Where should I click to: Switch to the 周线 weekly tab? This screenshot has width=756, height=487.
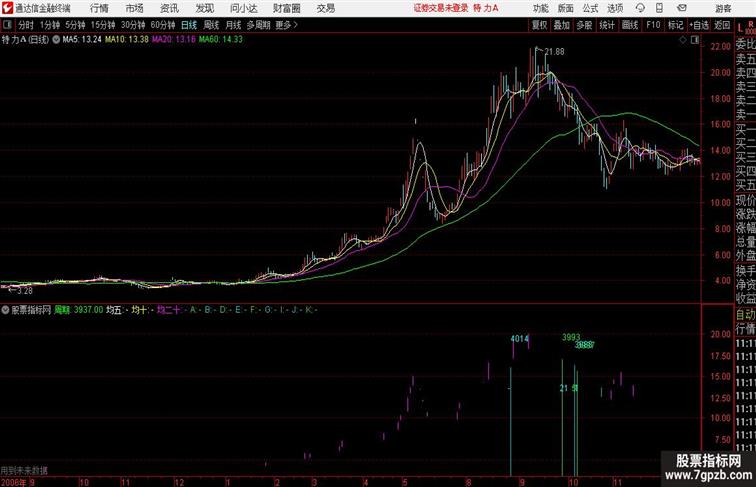[211, 25]
